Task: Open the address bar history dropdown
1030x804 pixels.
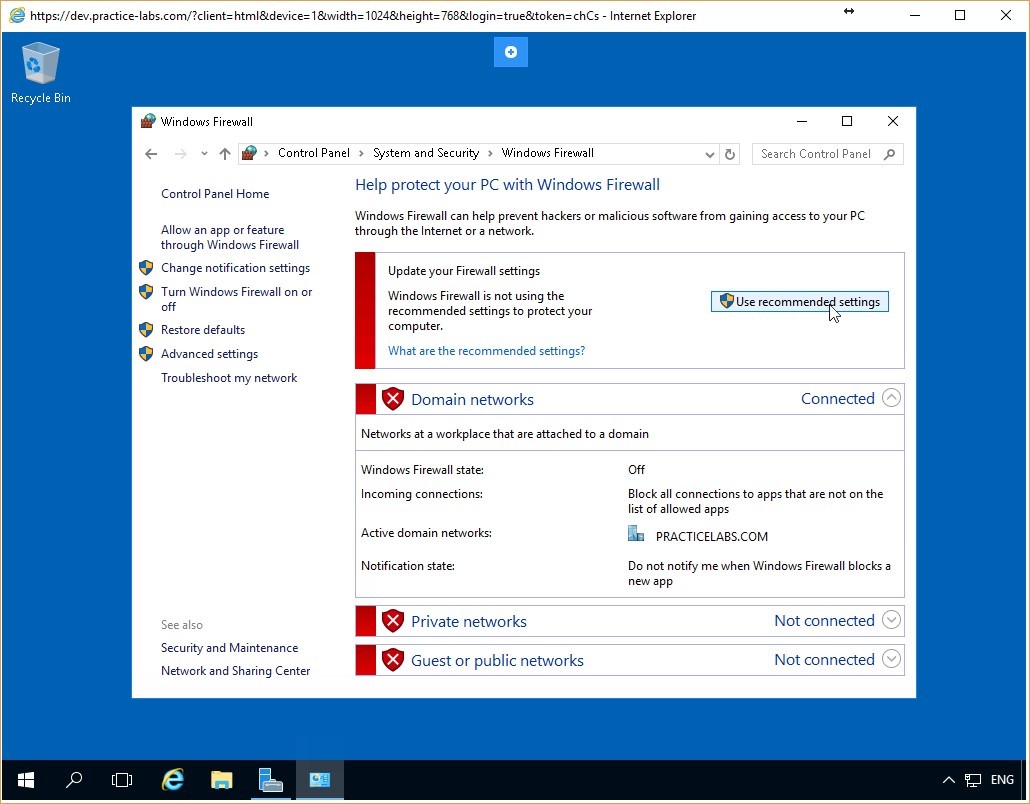Action: click(x=710, y=154)
